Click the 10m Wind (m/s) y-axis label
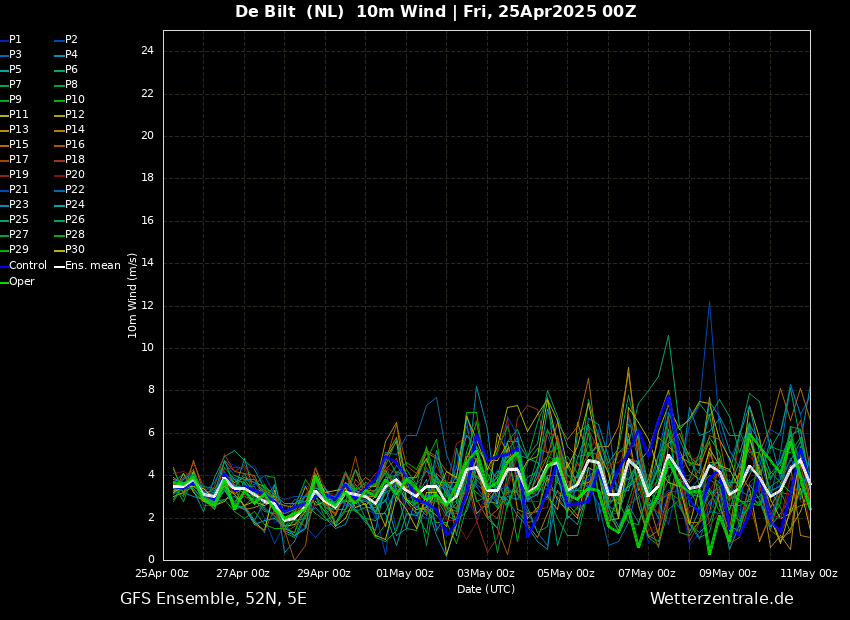The height and width of the screenshot is (620, 850). pos(133,295)
